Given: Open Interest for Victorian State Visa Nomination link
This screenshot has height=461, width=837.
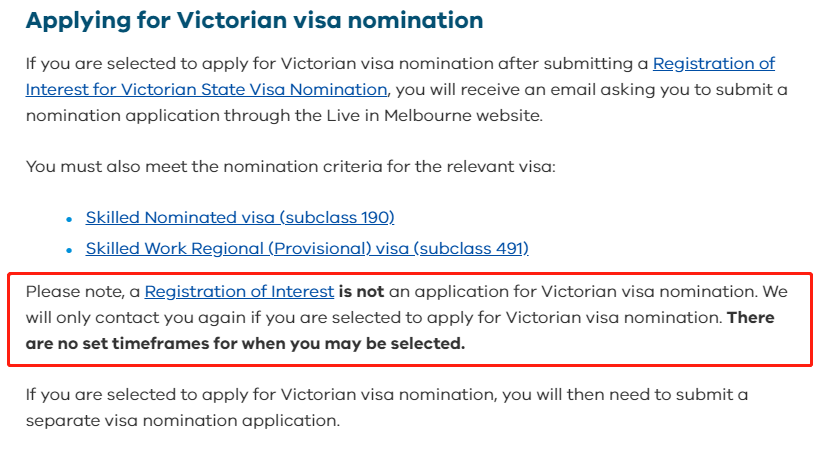Looking at the screenshot, I should [x=207, y=90].
